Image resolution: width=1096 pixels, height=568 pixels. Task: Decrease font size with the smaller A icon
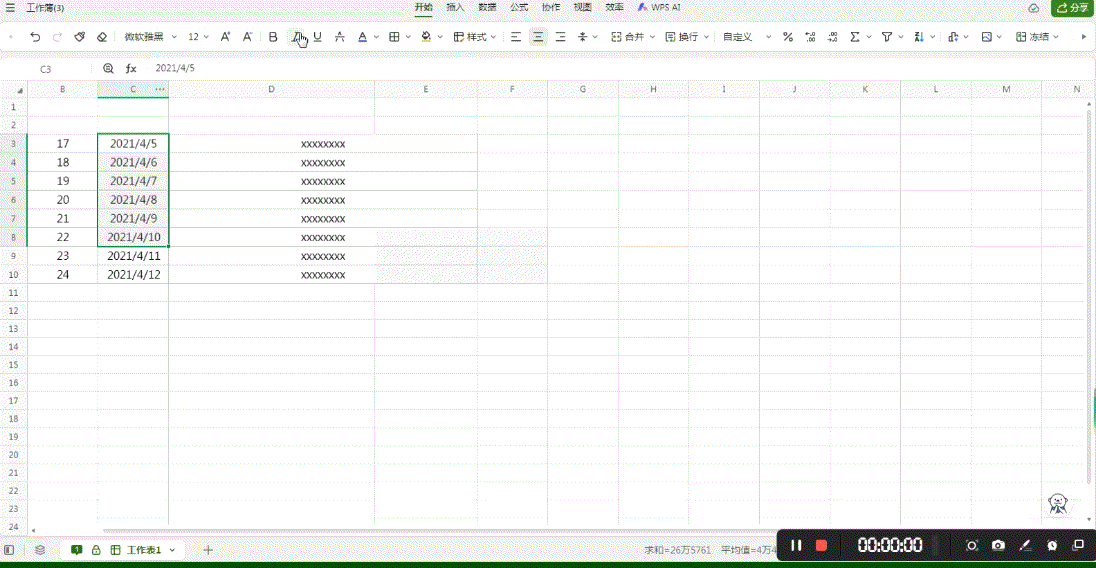click(x=247, y=37)
